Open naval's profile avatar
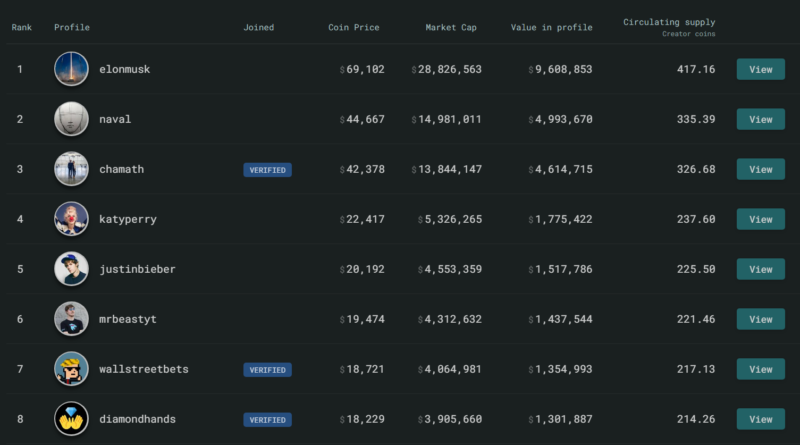The image size is (800, 445). (x=71, y=119)
